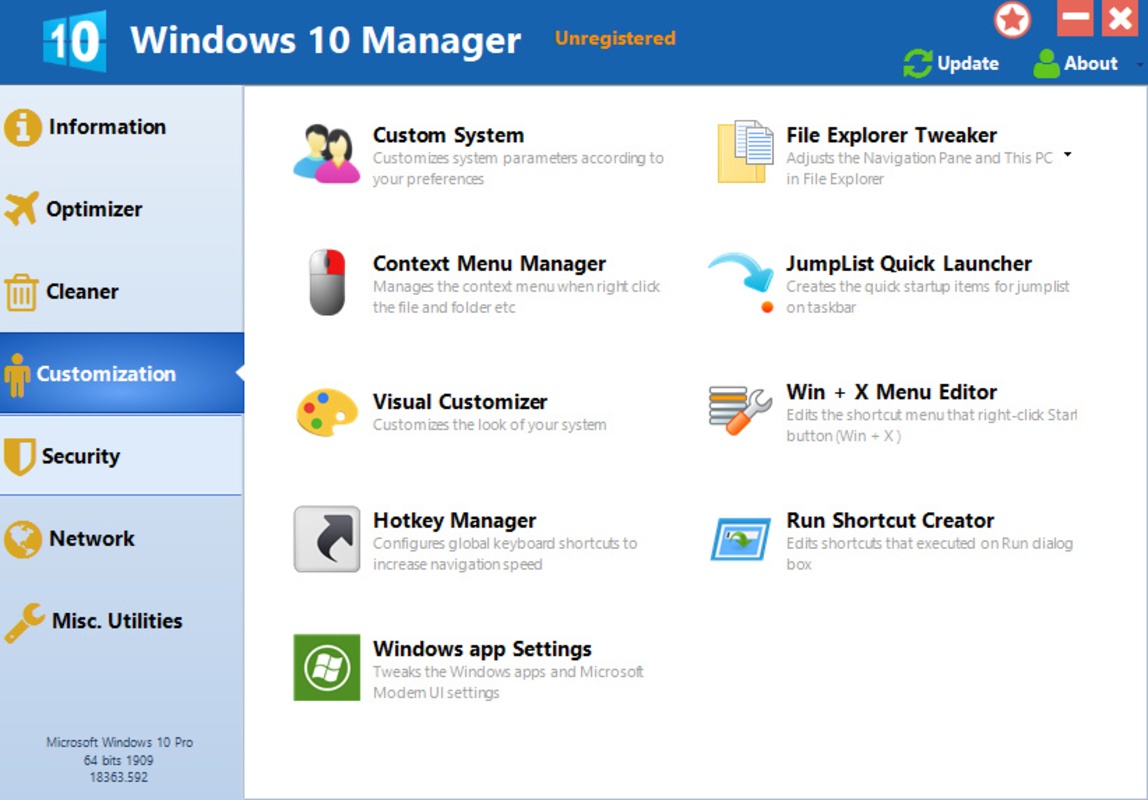1148x800 pixels.
Task: Click the Win + X Menu Editor icon
Action: 740,410
